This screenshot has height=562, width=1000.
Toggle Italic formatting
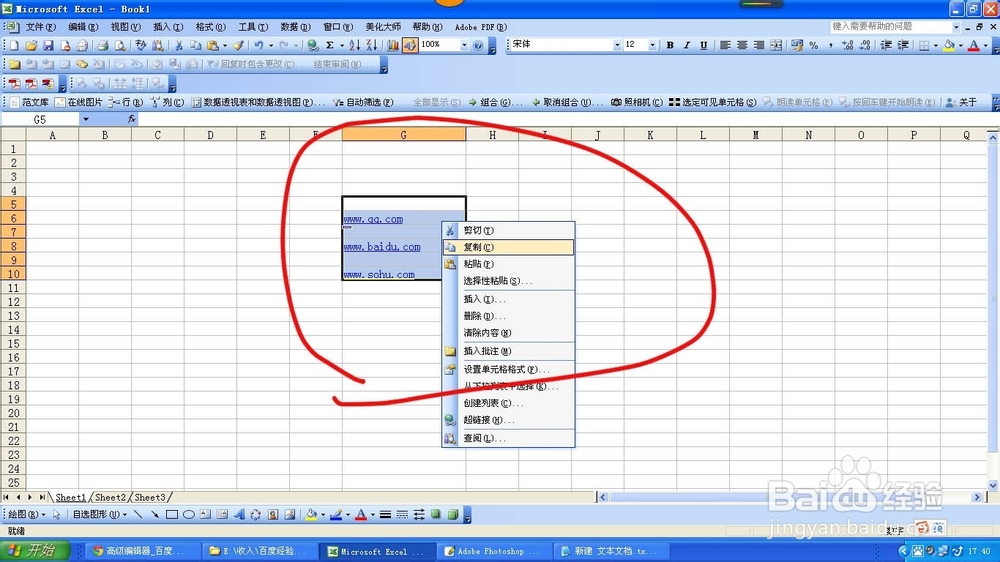(x=687, y=45)
